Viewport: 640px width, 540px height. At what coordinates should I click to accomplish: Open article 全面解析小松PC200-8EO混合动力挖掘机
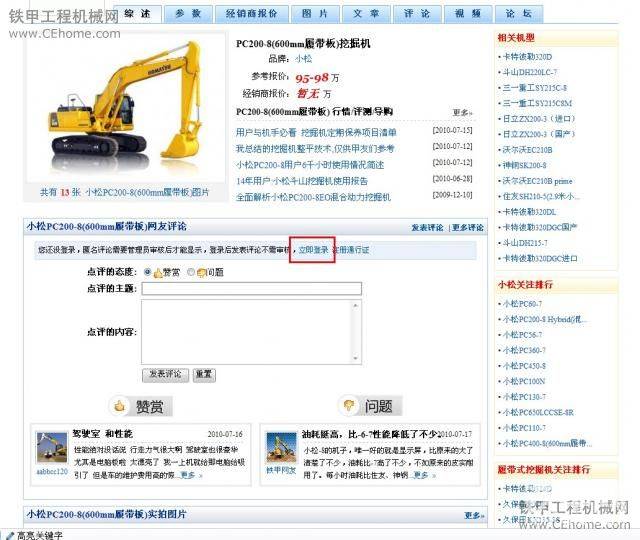[313, 197]
